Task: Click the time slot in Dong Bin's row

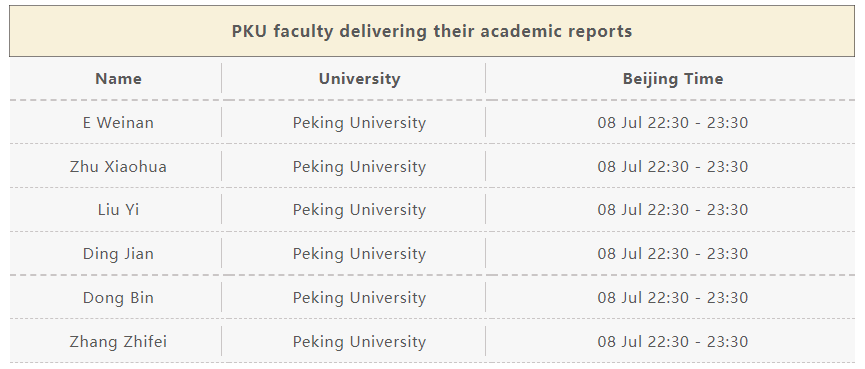Action: pyautogui.click(x=672, y=298)
